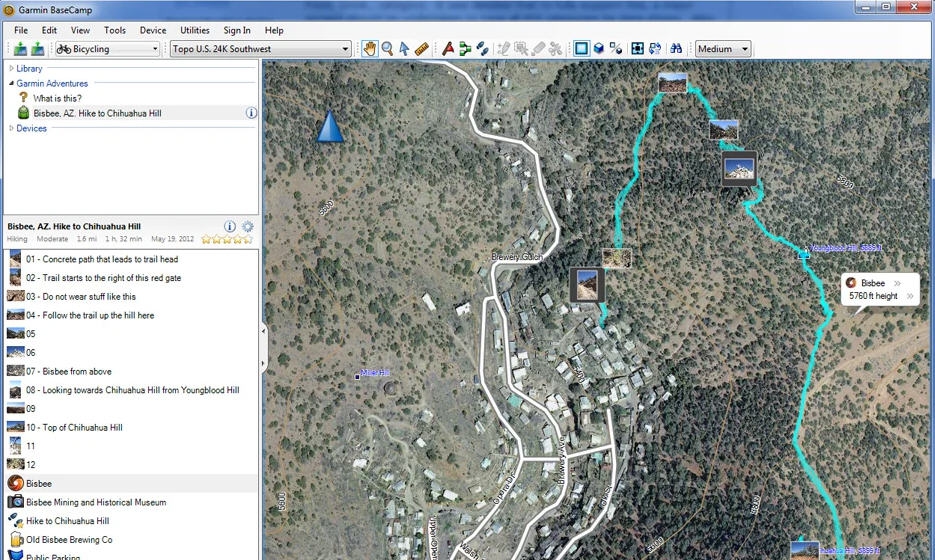
Task: Click the send to device toolbar icon
Action: pyautogui.click(x=20, y=49)
